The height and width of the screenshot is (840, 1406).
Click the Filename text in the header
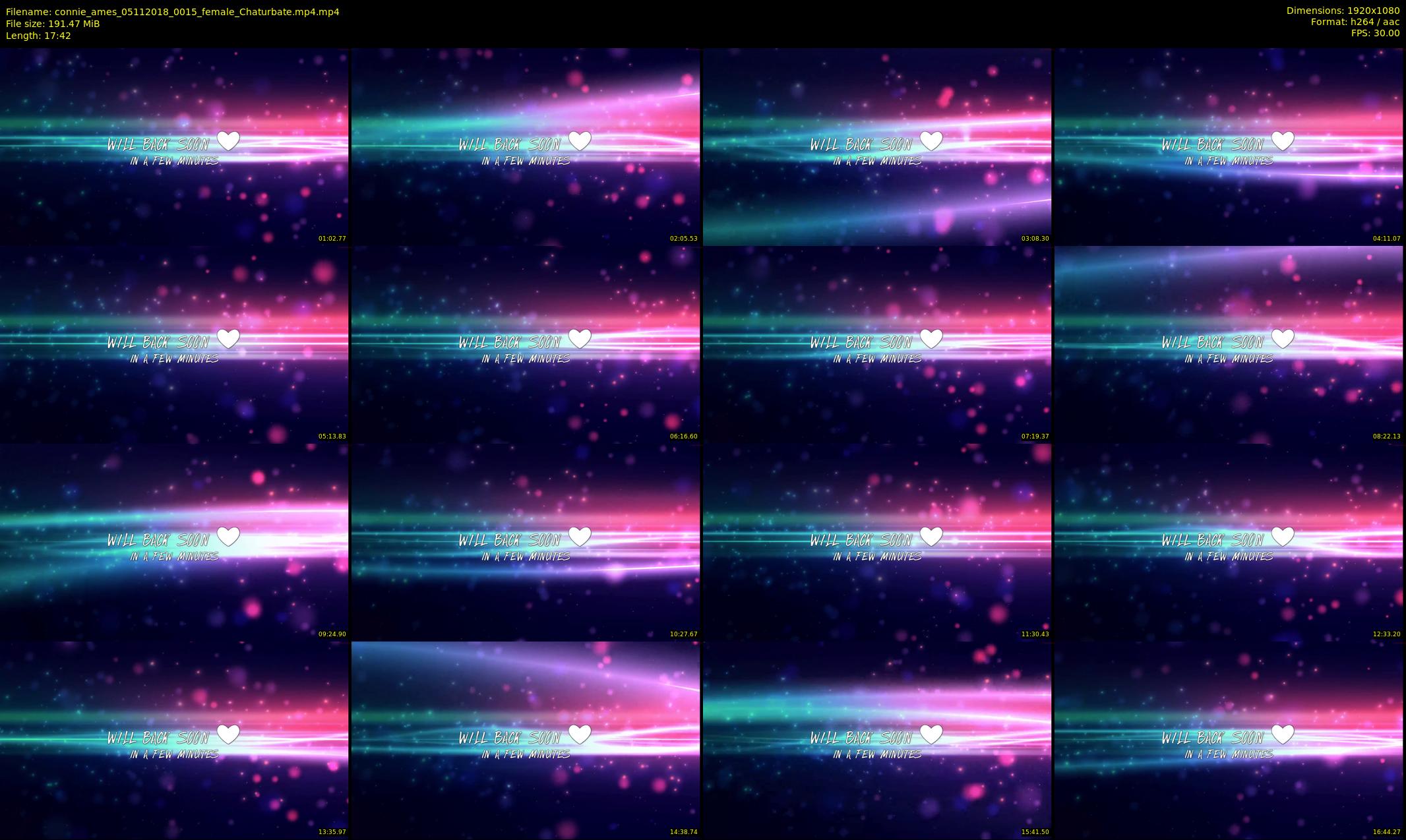173,11
